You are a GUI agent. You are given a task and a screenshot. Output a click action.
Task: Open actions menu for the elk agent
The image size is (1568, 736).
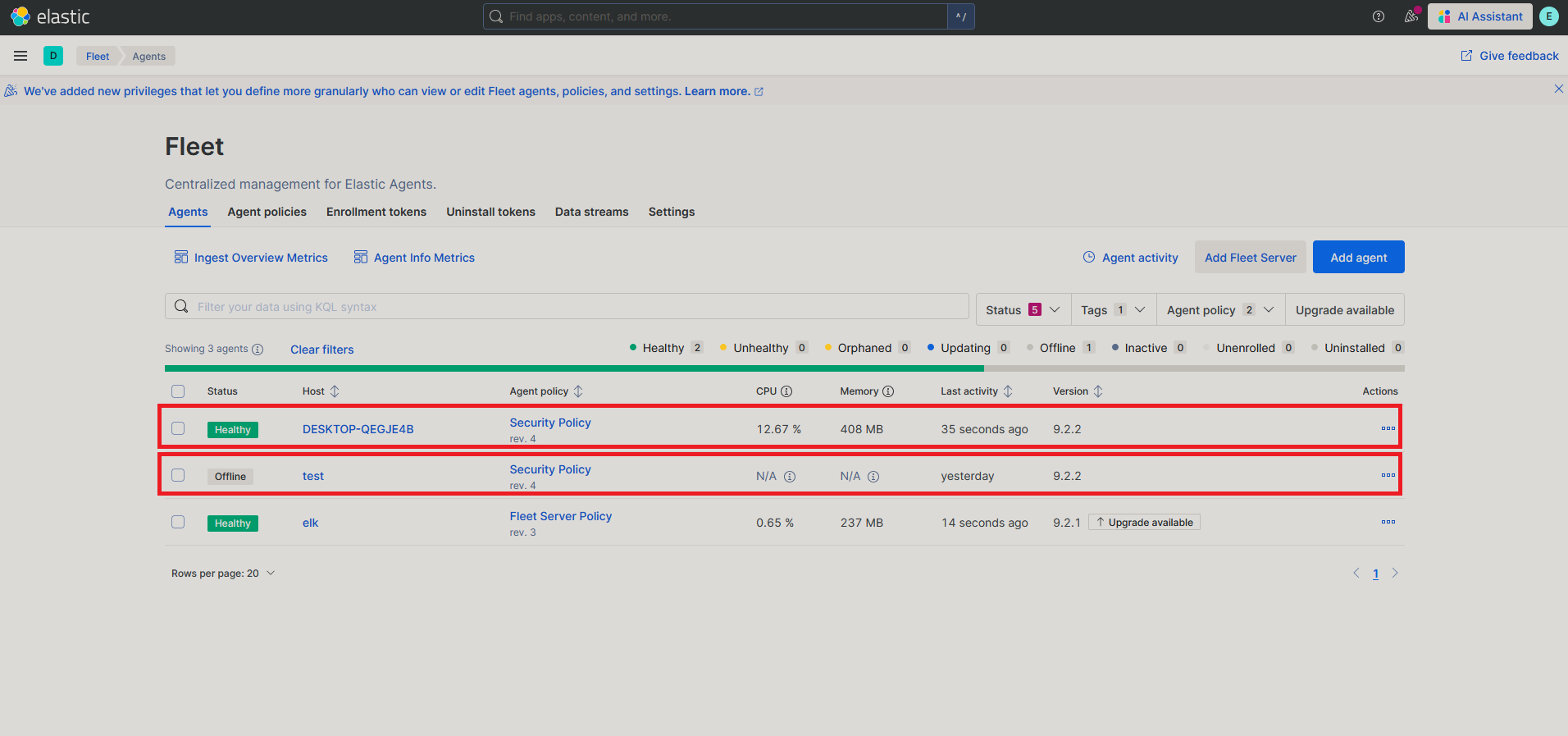click(x=1388, y=522)
